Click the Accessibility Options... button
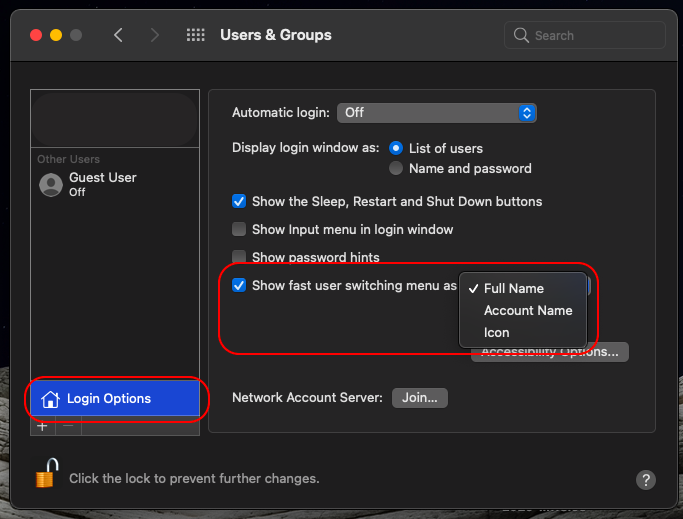 click(x=550, y=352)
